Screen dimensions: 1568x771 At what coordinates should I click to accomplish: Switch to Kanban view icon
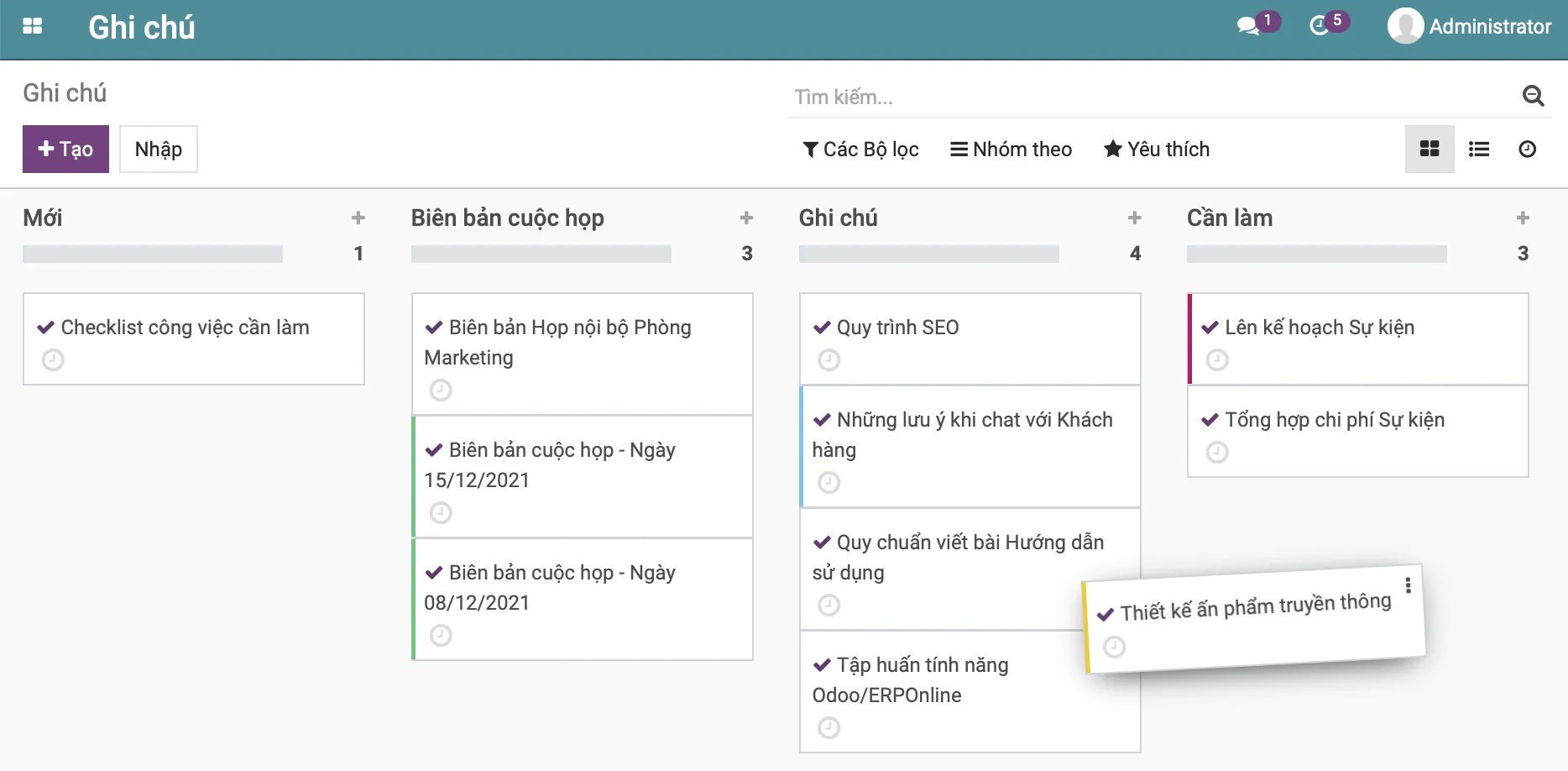tap(1429, 149)
